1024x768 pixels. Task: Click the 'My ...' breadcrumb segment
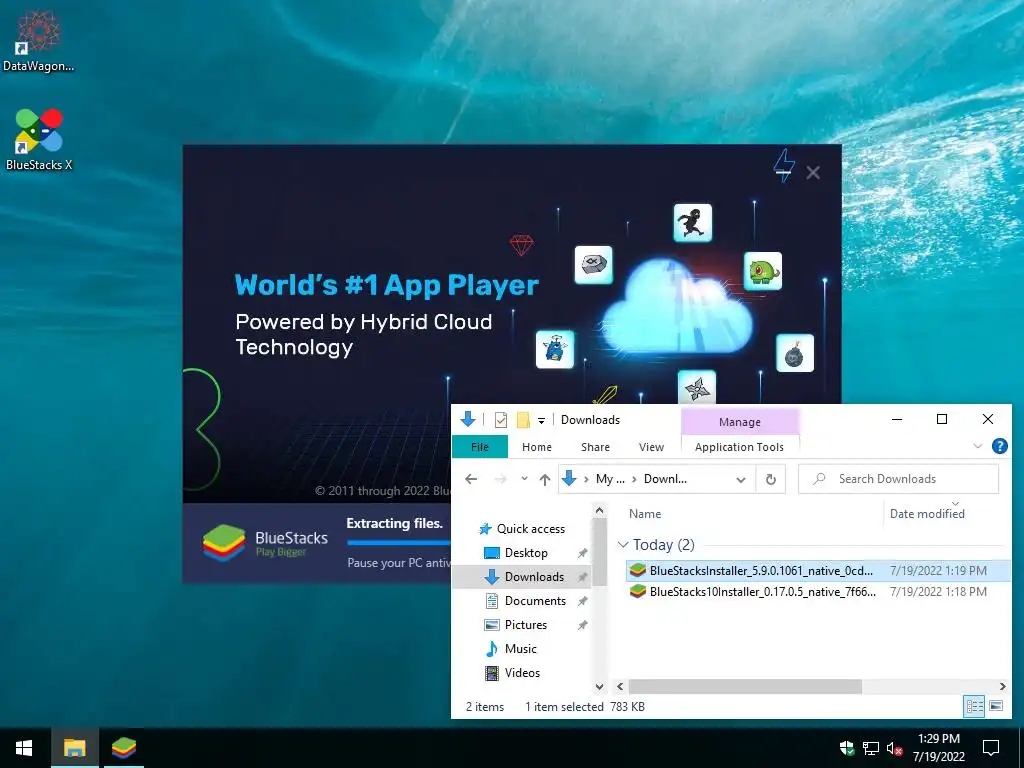[610, 479]
